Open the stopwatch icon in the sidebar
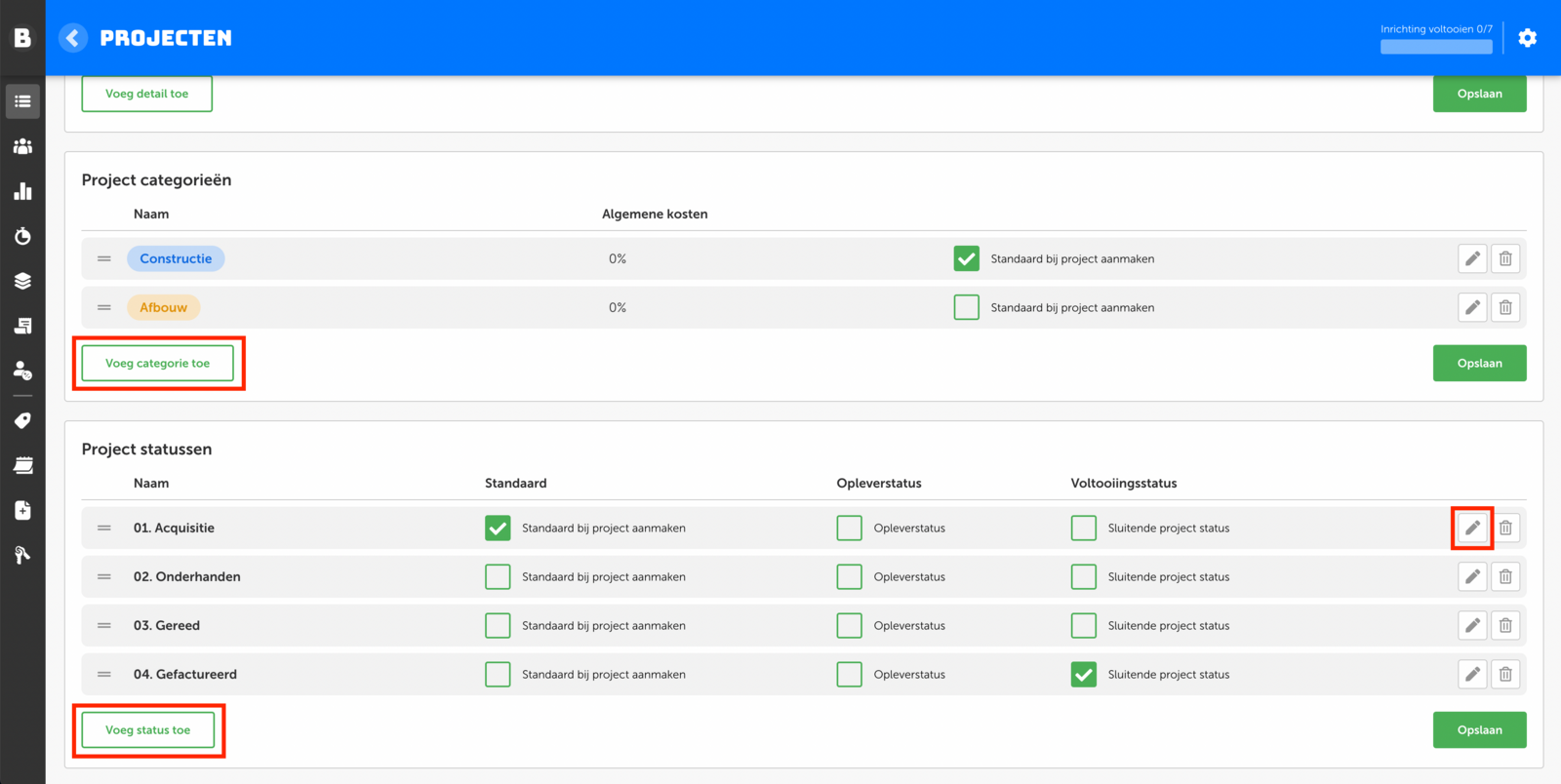This screenshot has height=784, width=1561. click(x=22, y=236)
